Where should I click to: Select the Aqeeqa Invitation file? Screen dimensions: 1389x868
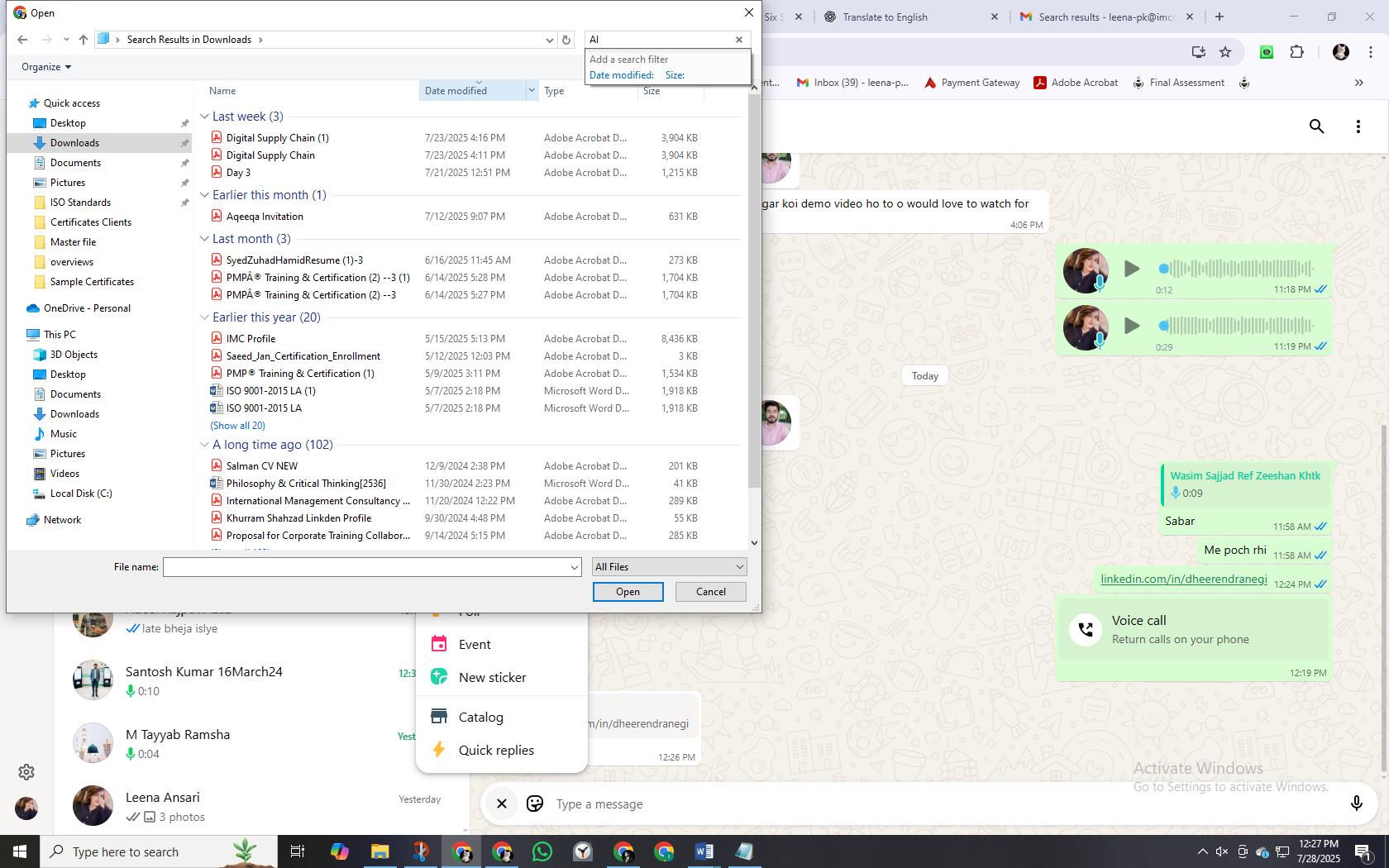(265, 217)
